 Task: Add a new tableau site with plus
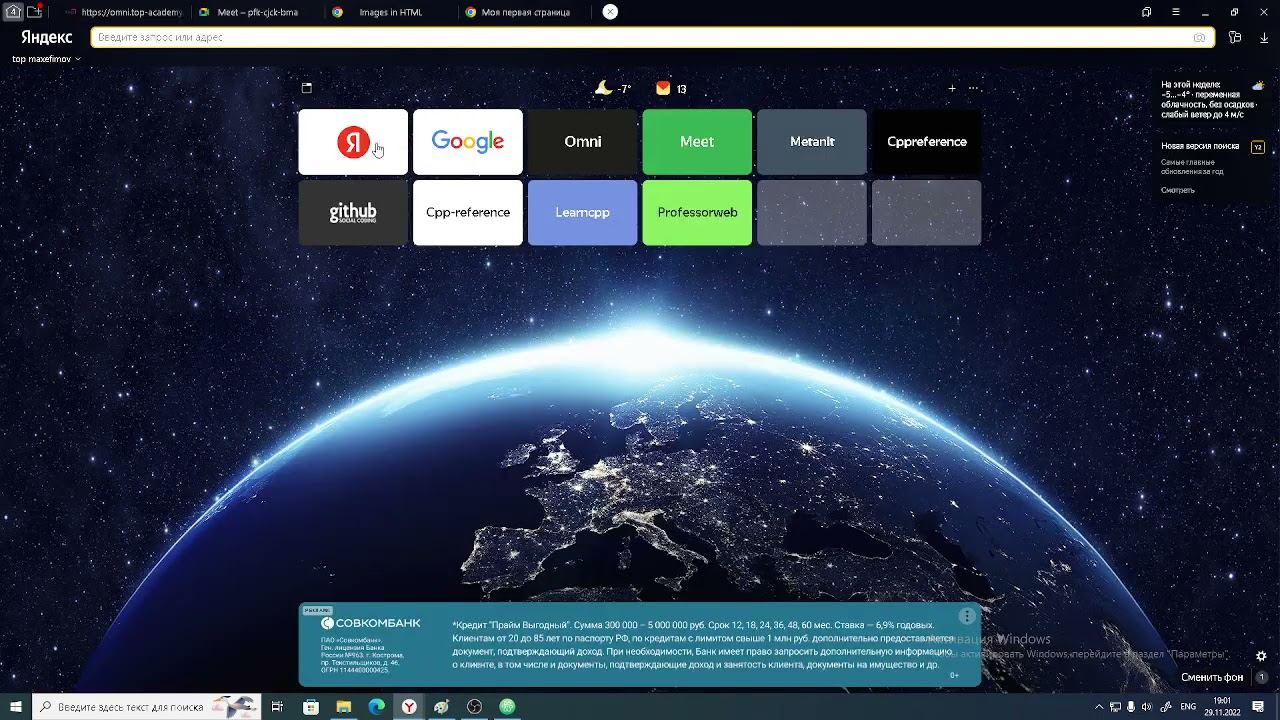point(952,88)
